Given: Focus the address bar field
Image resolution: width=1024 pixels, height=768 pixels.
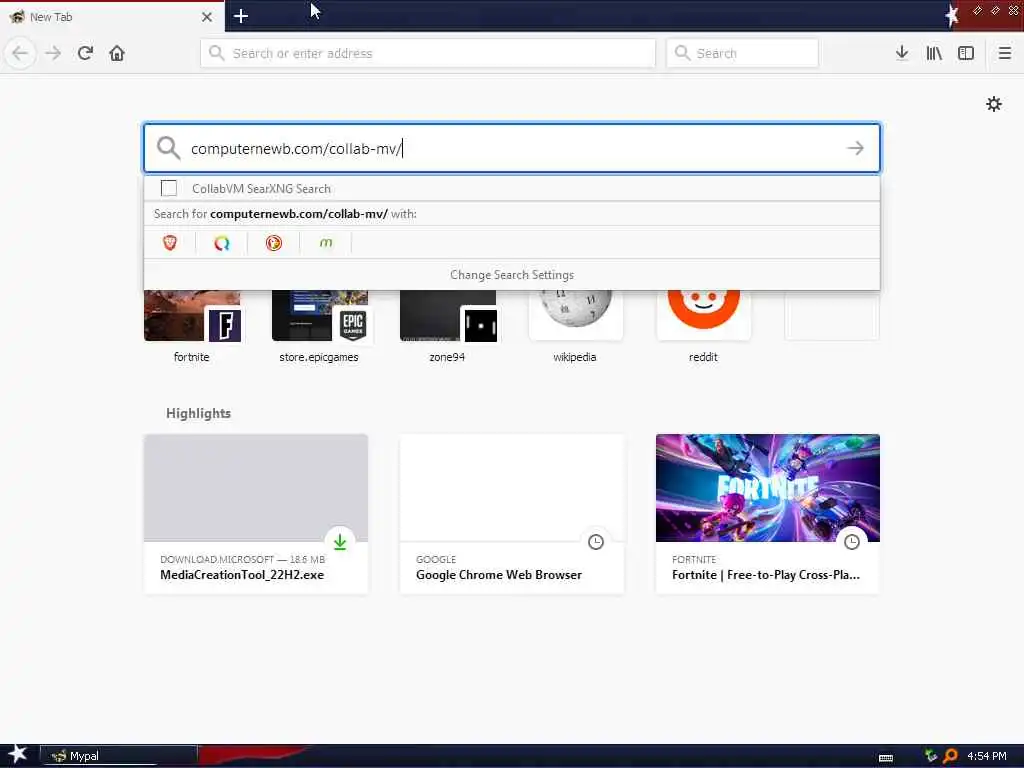Looking at the screenshot, I should pyautogui.click(x=428, y=53).
